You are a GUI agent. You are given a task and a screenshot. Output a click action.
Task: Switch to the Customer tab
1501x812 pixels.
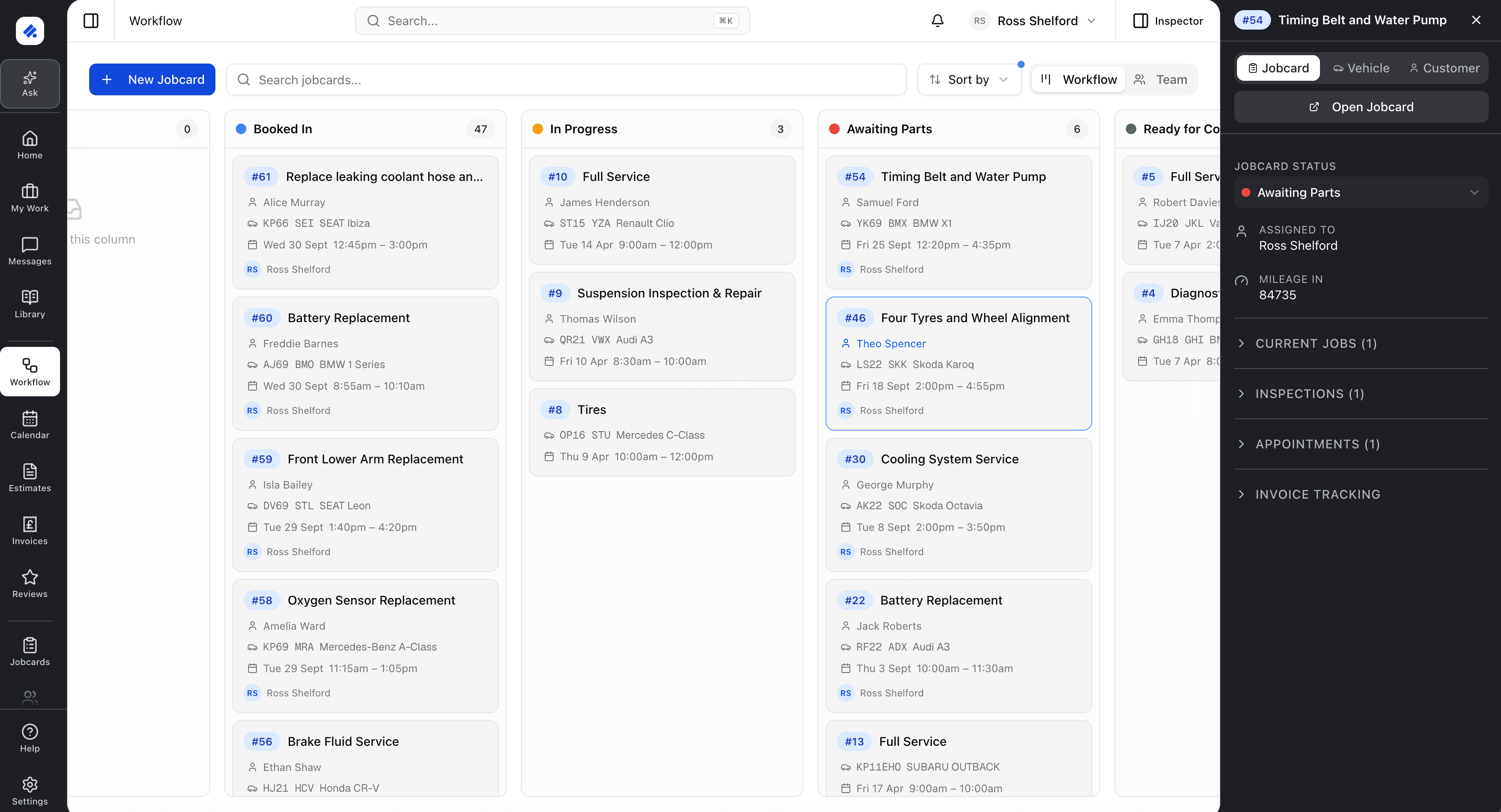click(1444, 68)
